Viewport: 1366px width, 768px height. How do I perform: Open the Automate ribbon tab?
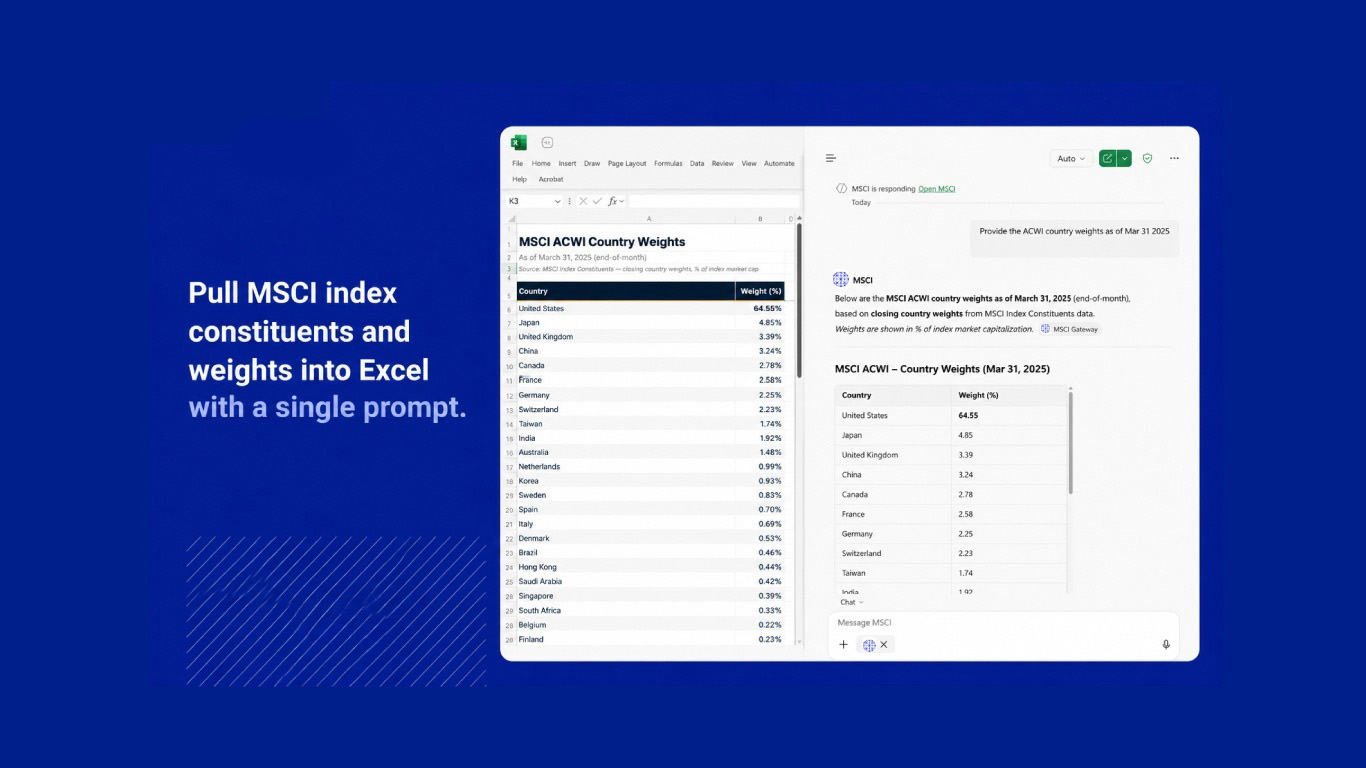tap(779, 163)
